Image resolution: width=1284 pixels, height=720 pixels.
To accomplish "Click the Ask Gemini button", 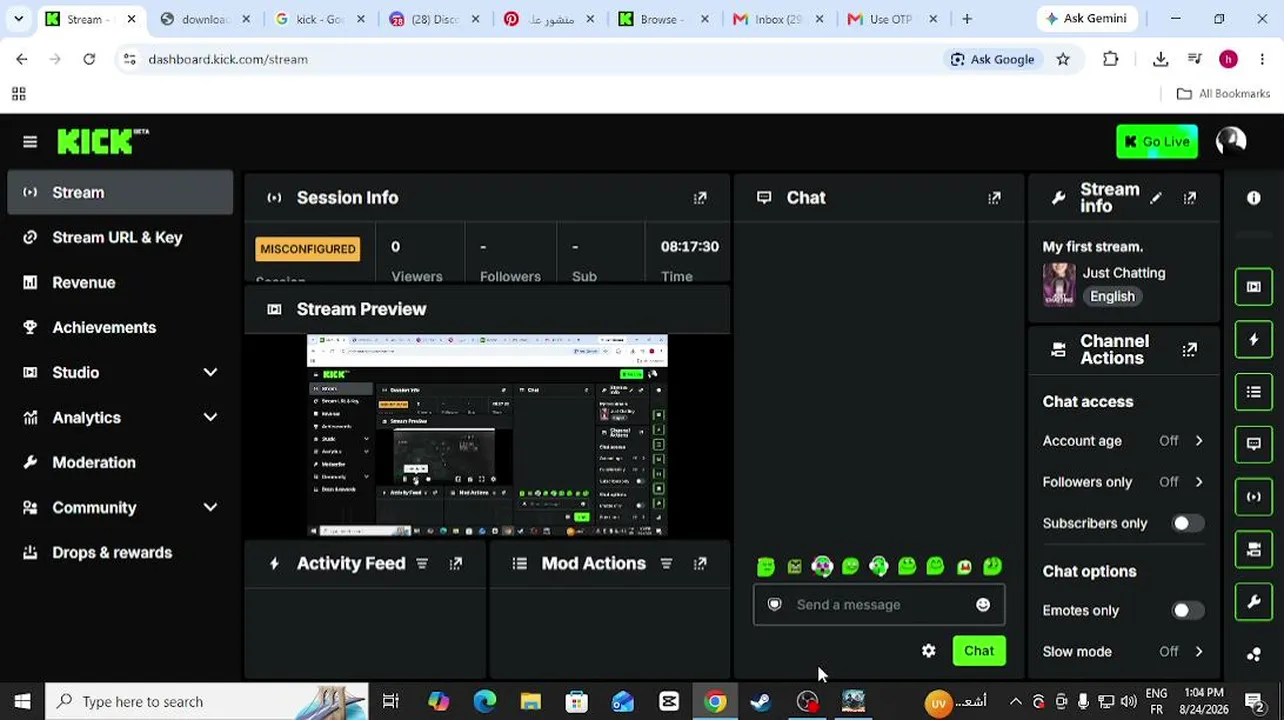I will pos(1086,19).
